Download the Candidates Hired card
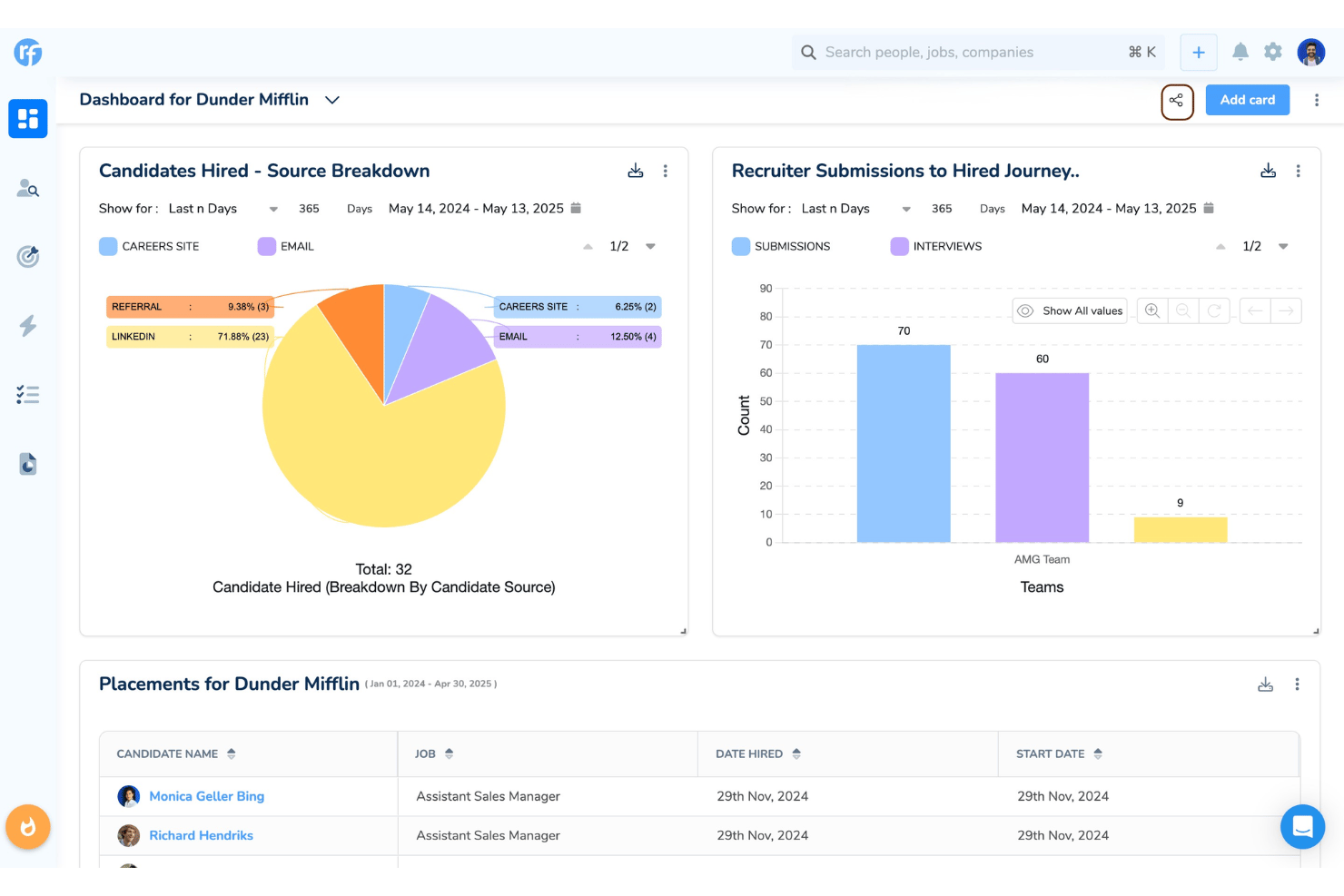The height and width of the screenshot is (896, 1344). [636, 171]
